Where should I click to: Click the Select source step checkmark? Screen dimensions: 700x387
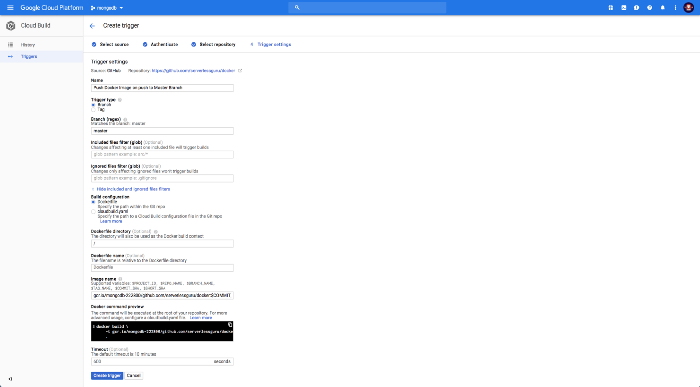click(x=94, y=45)
